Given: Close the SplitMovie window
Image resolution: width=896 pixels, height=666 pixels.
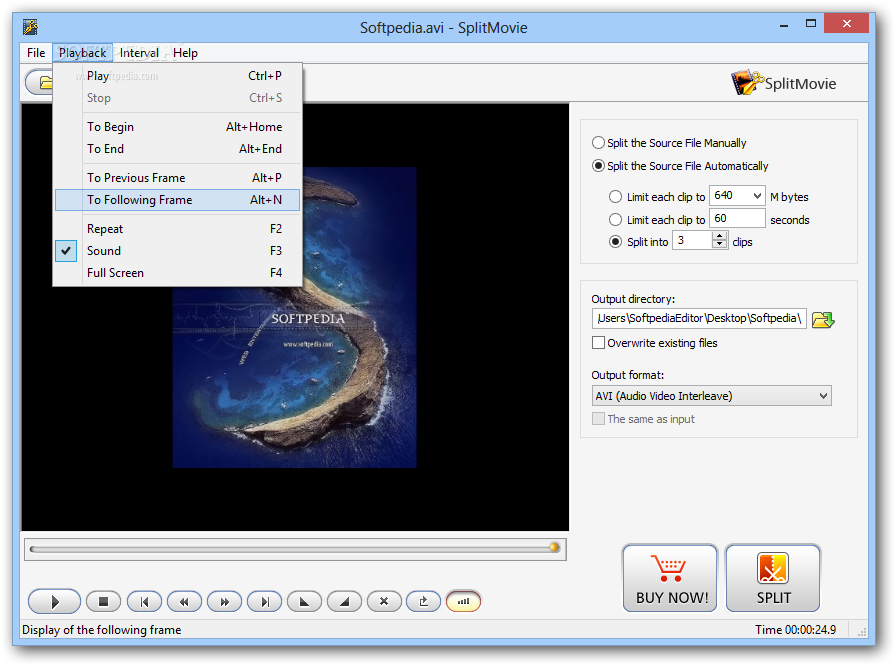Looking at the screenshot, I should pos(846,24).
